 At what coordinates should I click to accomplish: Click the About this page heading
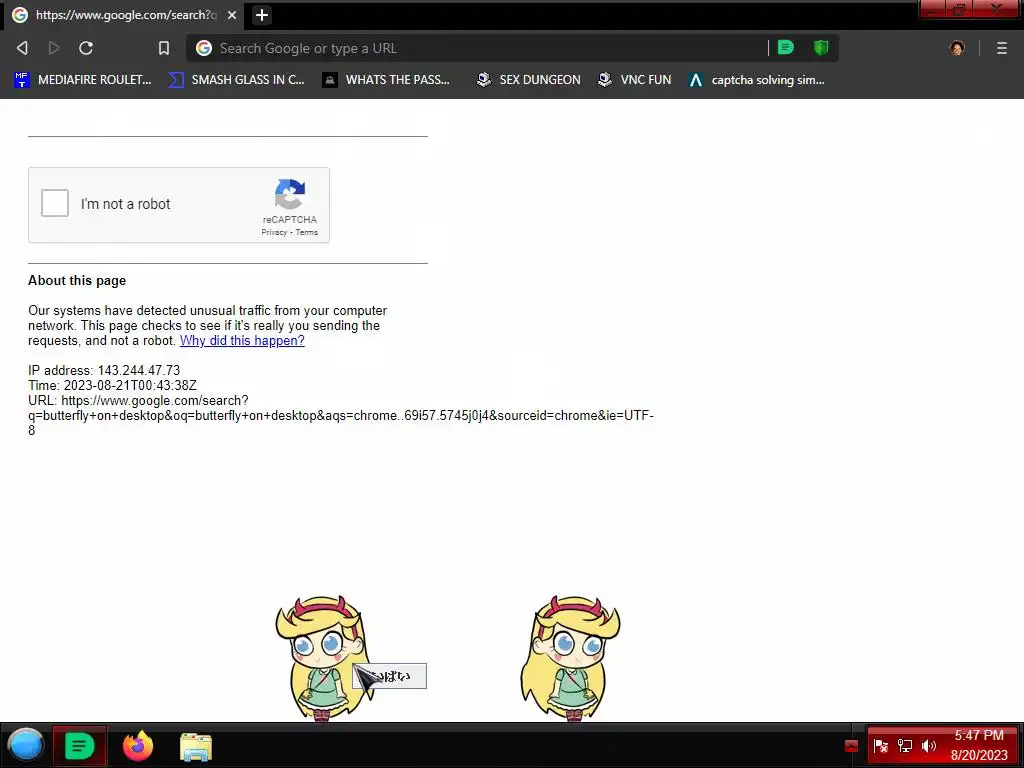pyautogui.click(x=77, y=280)
